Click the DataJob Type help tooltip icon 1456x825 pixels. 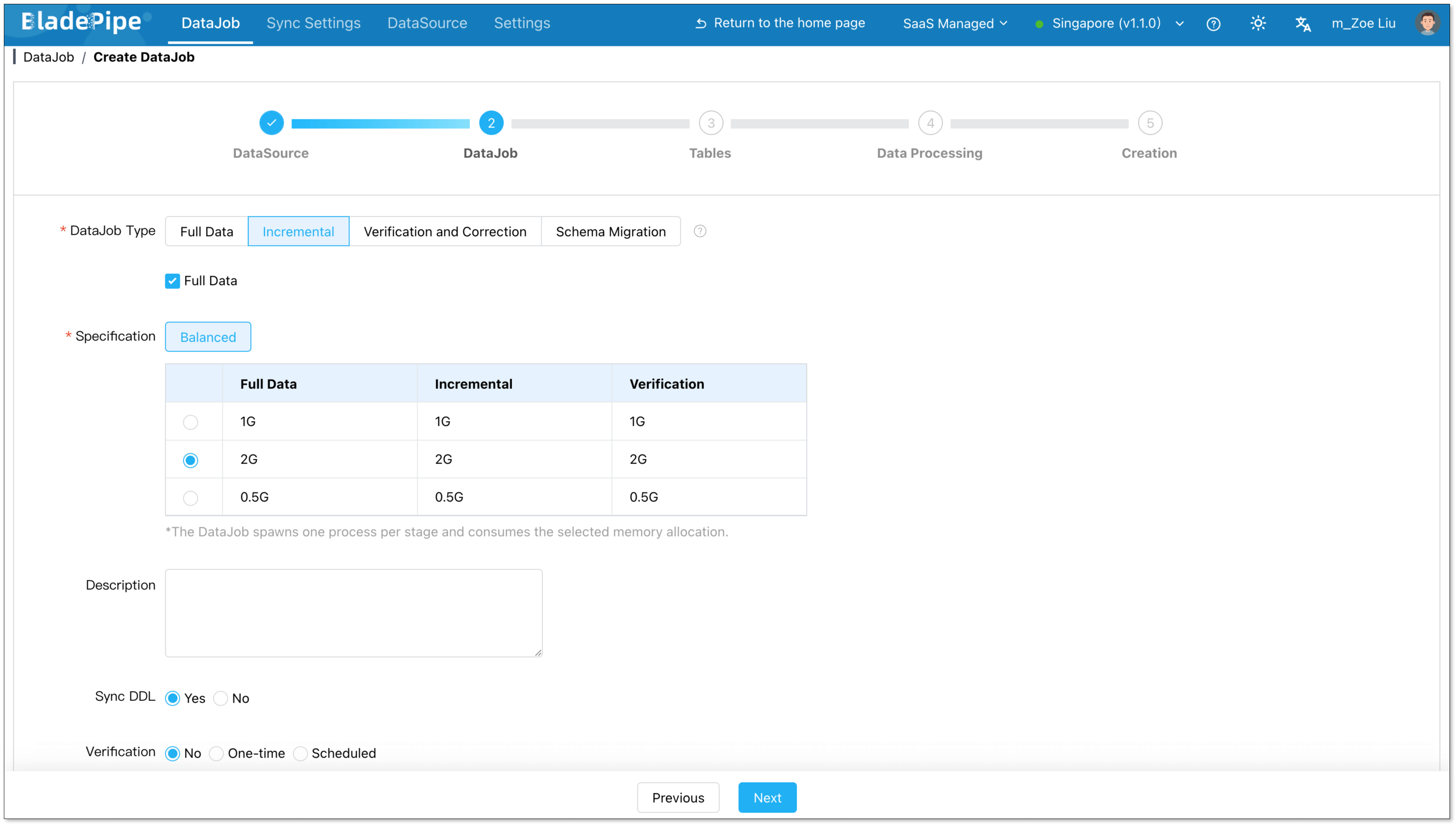[700, 231]
